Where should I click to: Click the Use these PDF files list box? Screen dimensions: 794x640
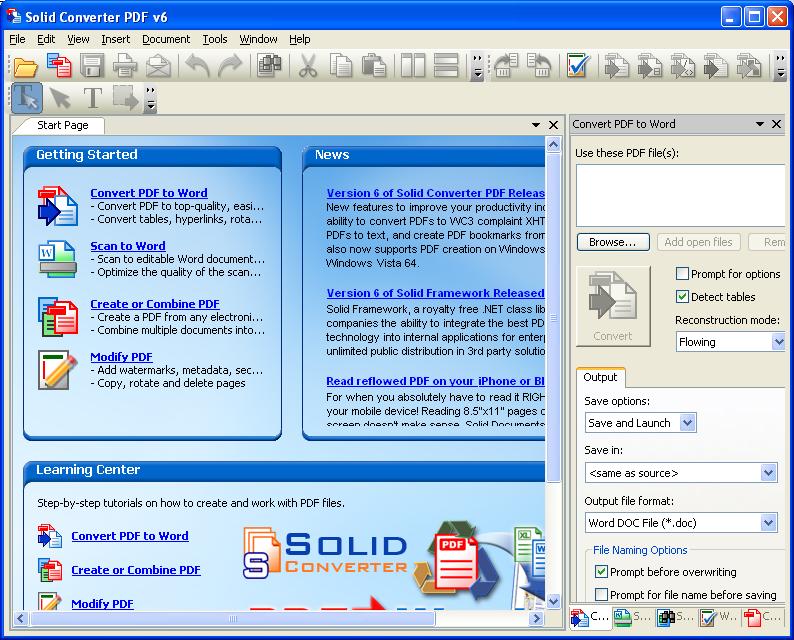[681, 195]
